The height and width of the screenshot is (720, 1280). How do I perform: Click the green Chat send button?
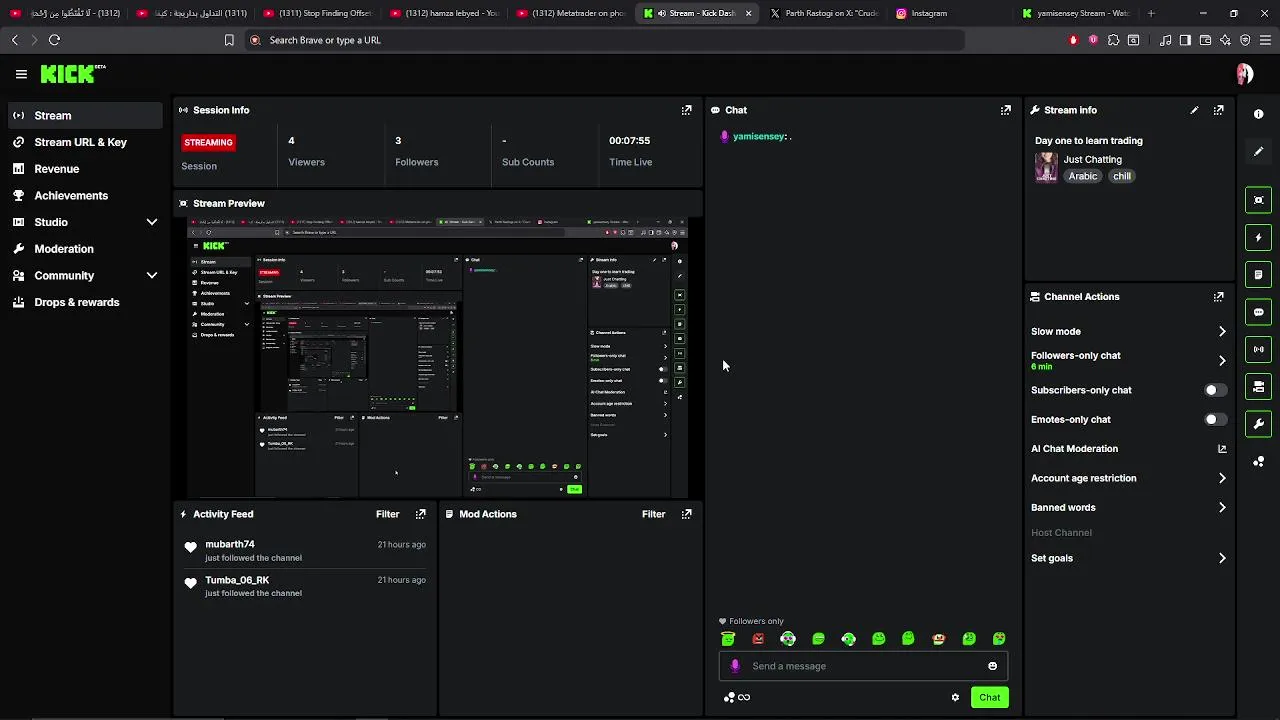pyautogui.click(x=989, y=697)
